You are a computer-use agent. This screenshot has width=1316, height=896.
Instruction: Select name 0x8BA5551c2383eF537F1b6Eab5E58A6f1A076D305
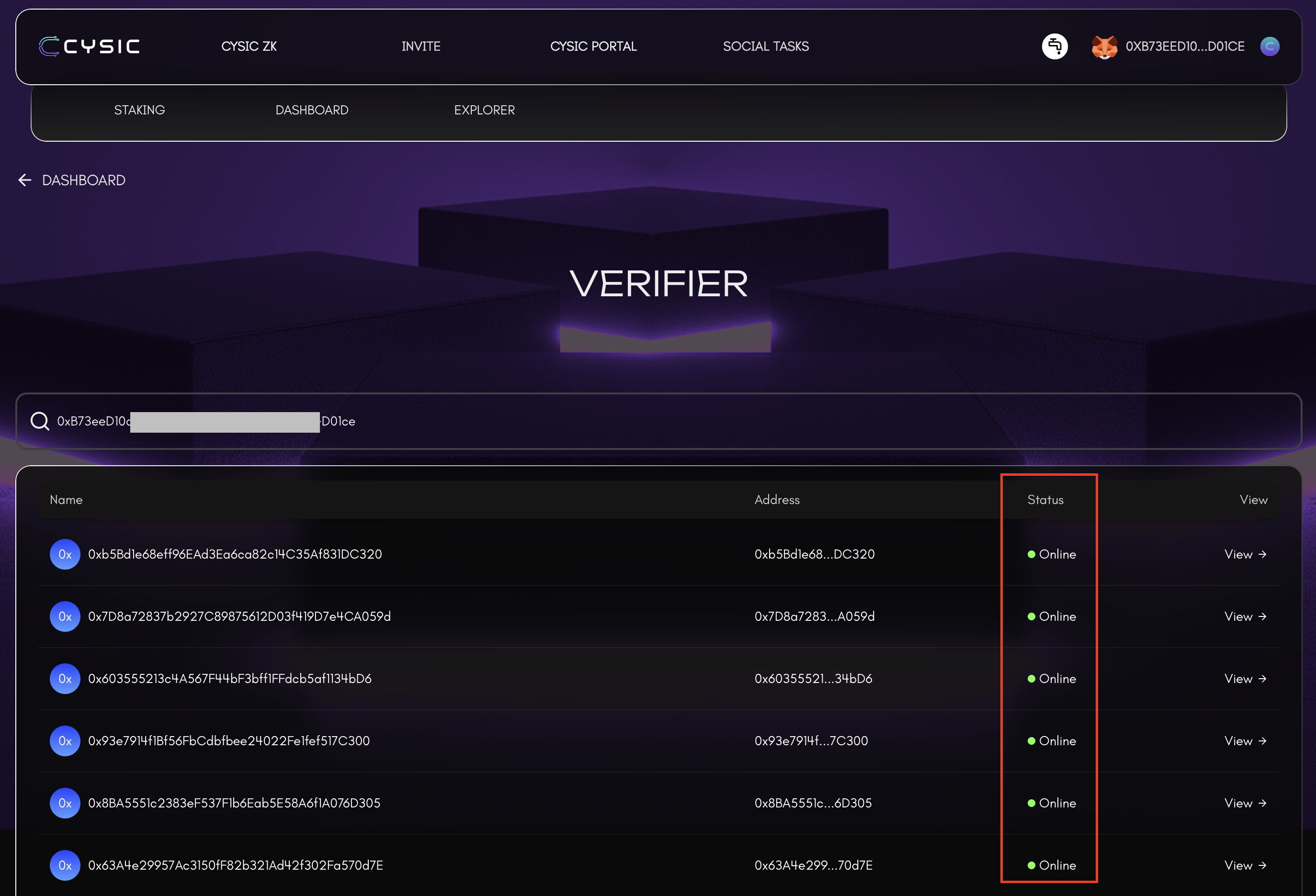pos(235,803)
